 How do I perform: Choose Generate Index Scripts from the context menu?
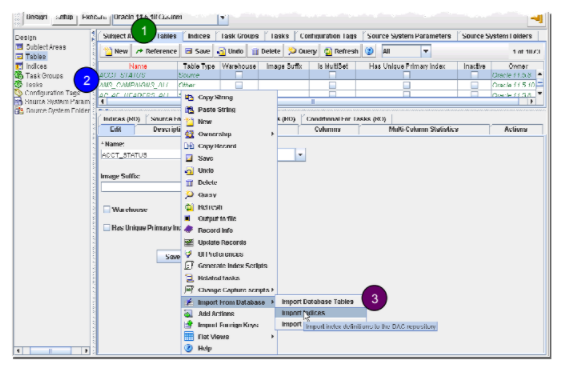229,266
